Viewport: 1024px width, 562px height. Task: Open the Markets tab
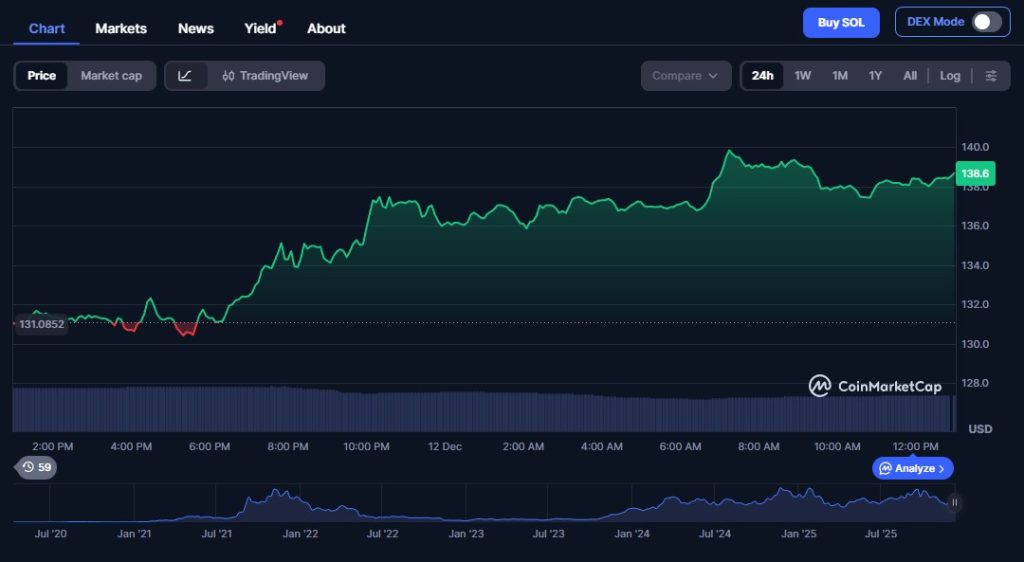pos(121,28)
